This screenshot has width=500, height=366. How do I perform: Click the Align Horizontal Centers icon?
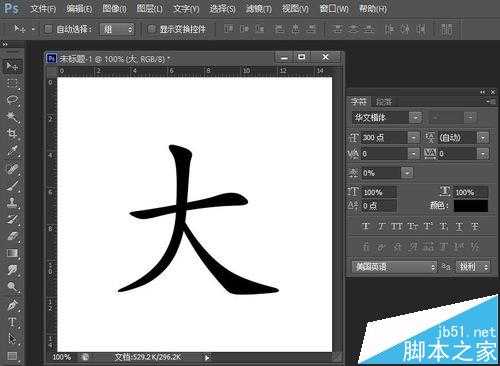point(295,29)
